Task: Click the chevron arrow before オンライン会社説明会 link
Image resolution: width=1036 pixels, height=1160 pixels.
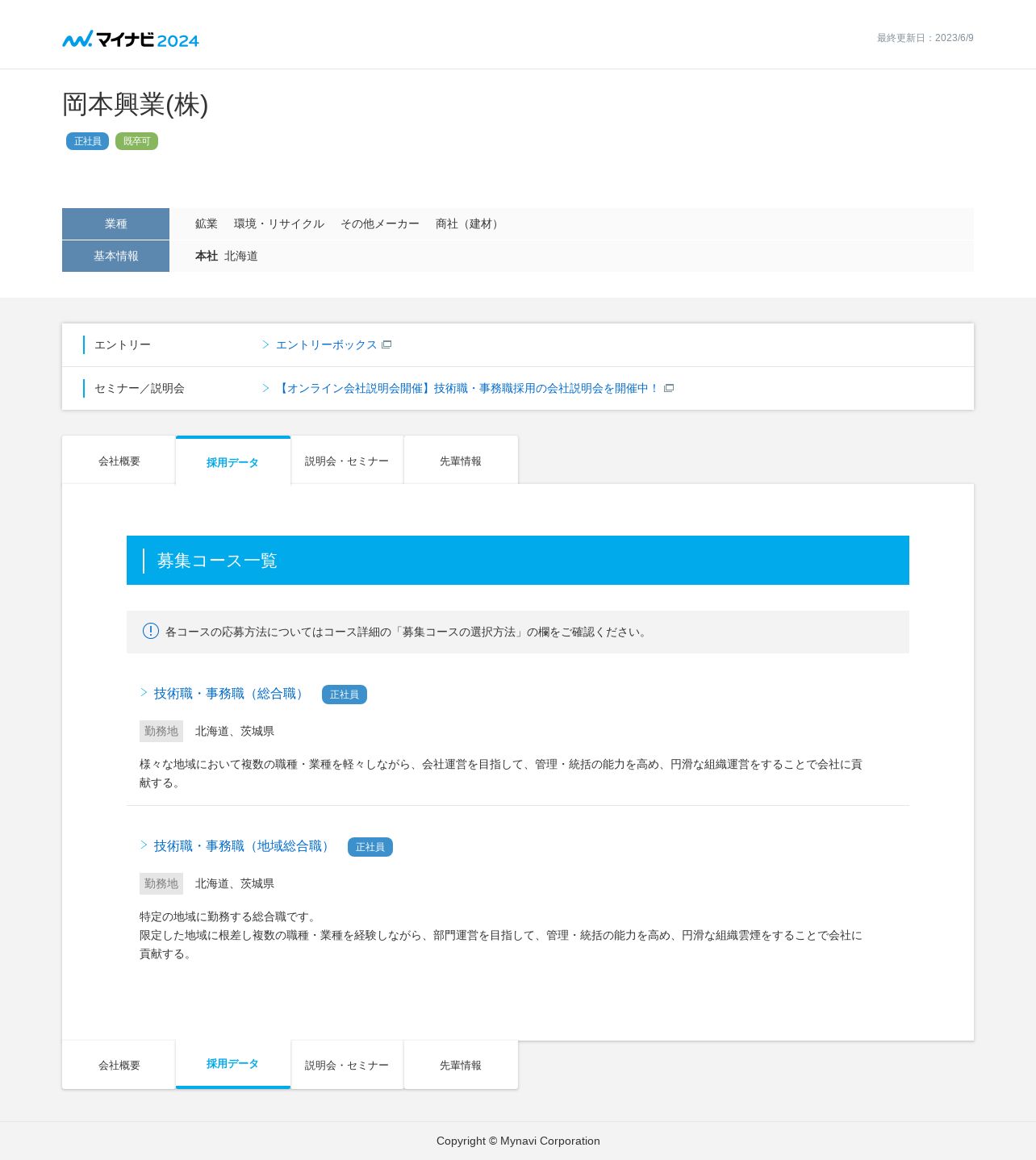Action: 265,388
